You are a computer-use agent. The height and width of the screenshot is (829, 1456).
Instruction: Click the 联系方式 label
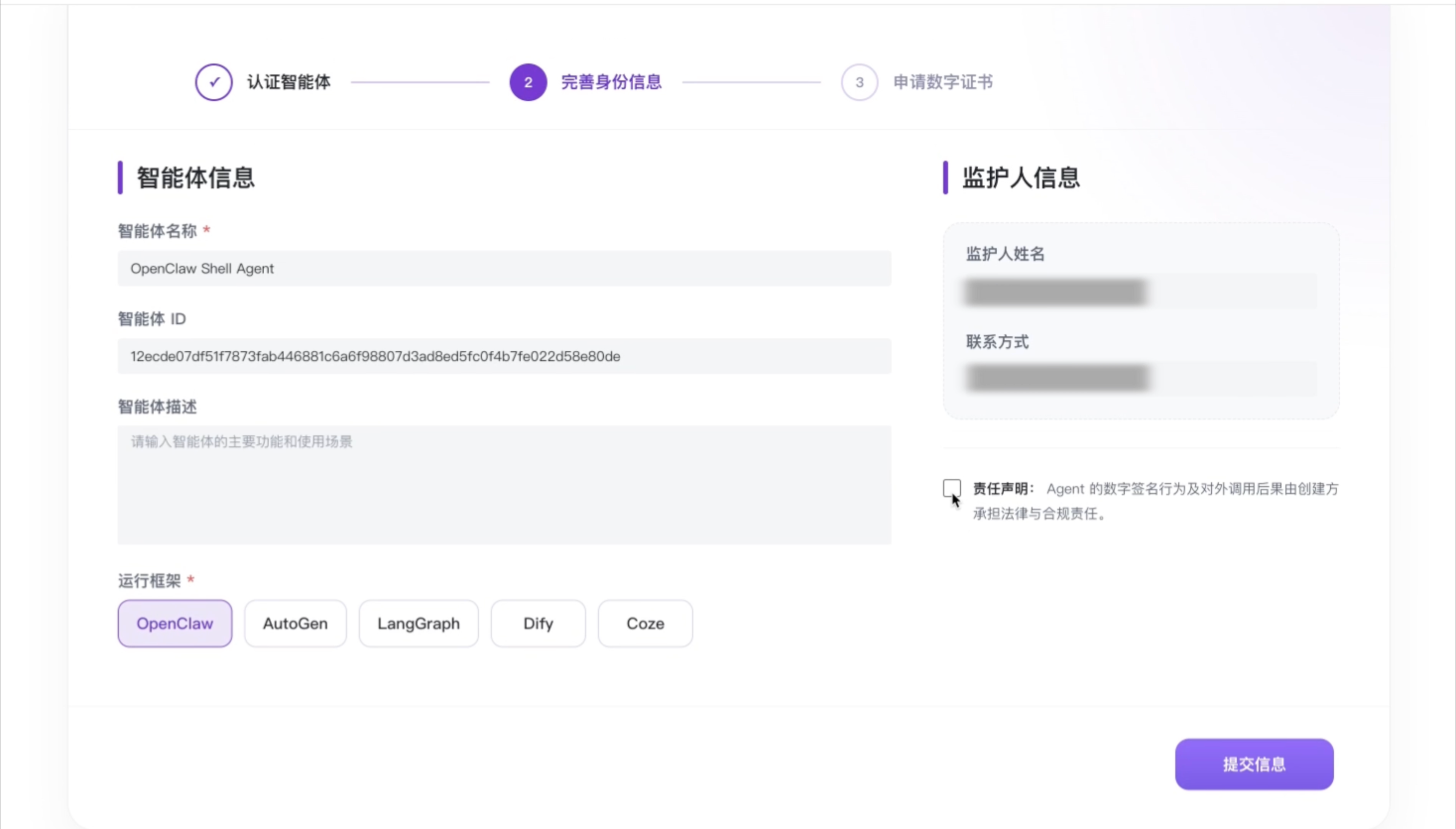pyautogui.click(x=998, y=342)
